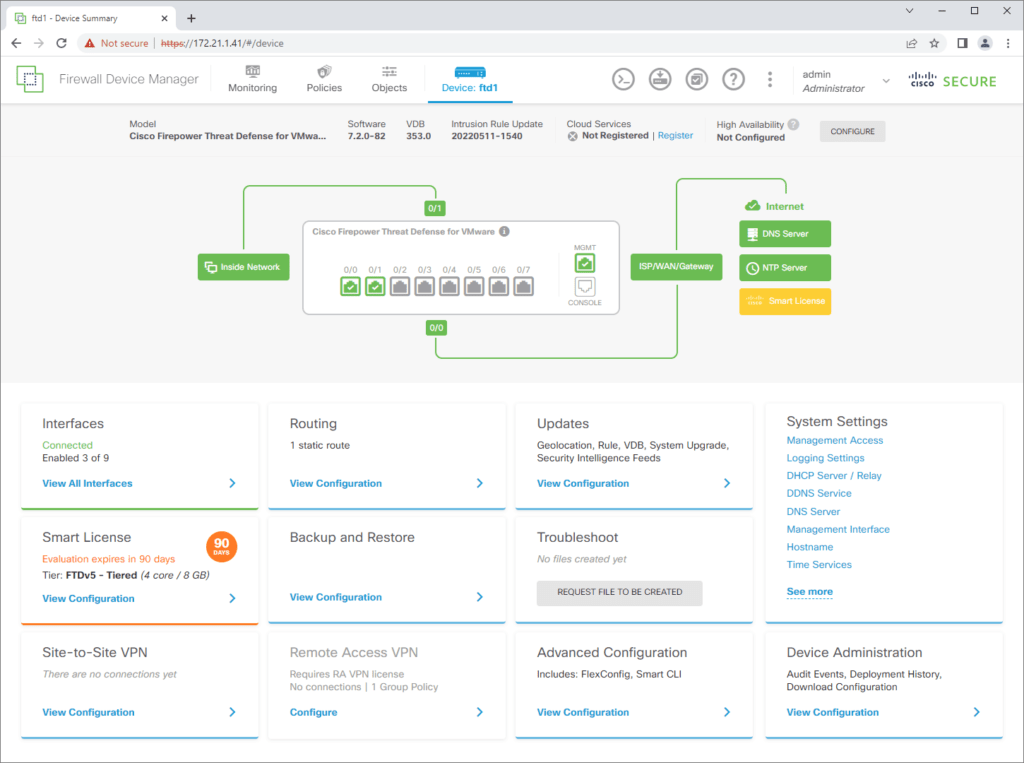Image resolution: width=1024 pixels, height=763 pixels.
Task: Select the DNS Server icon in the topology
Action: (x=784, y=233)
